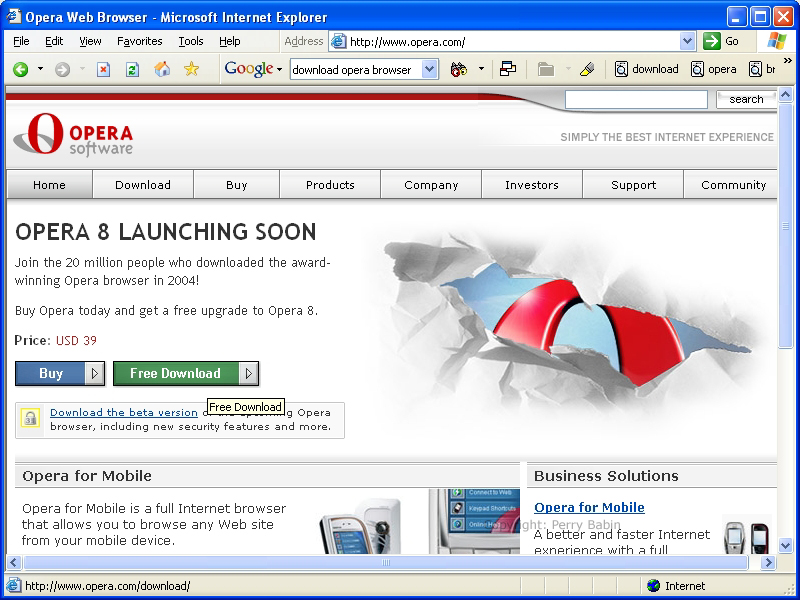Click the Google toolbar search text box
The height and width of the screenshot is (600, 800).
point(357,69)
